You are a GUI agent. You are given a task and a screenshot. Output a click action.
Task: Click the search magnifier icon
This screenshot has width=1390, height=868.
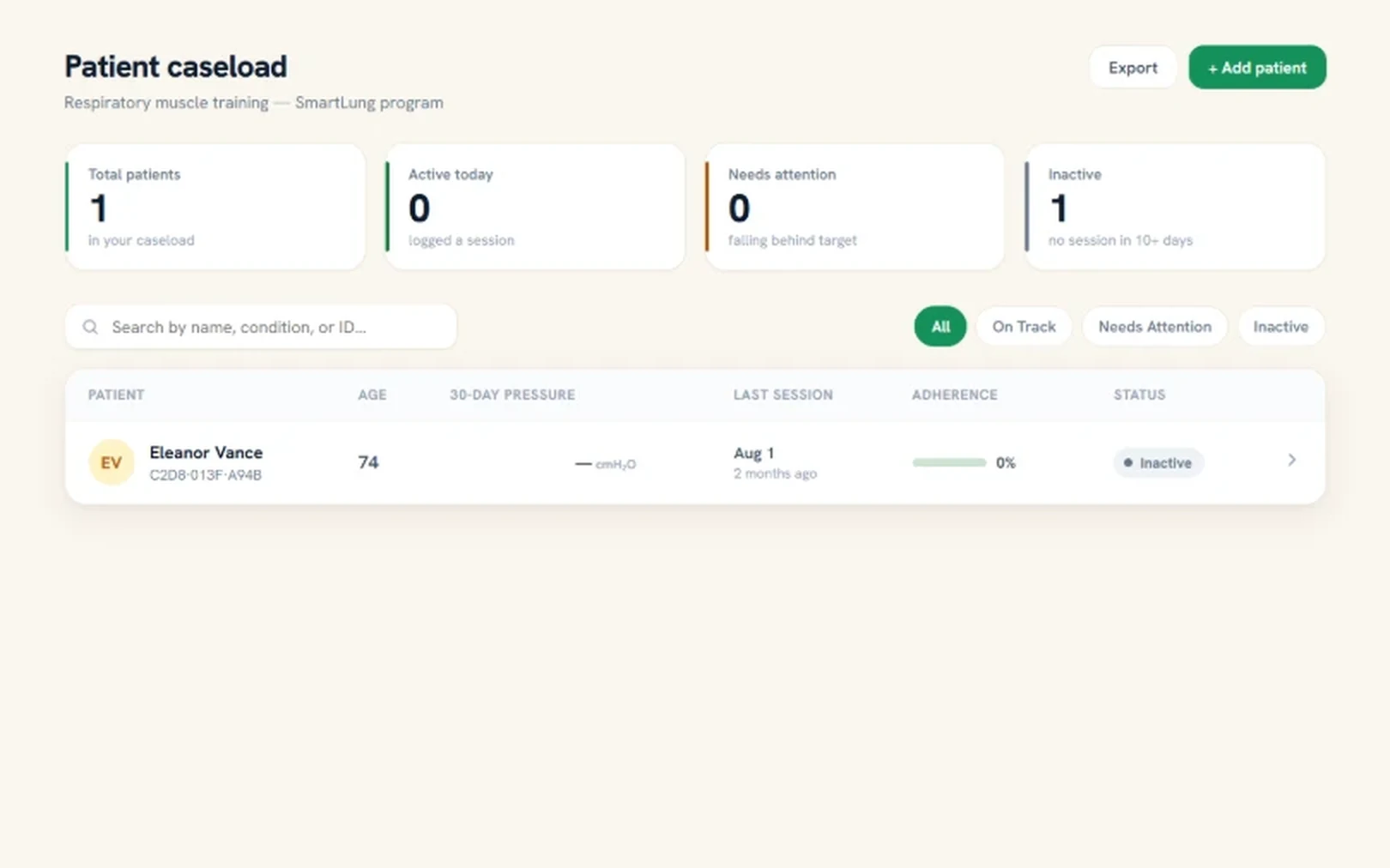tap(90, 327)
